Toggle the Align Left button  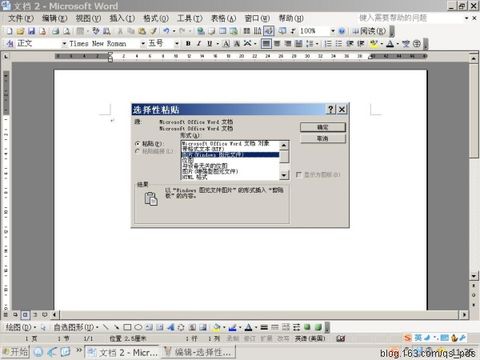point(266,44)
